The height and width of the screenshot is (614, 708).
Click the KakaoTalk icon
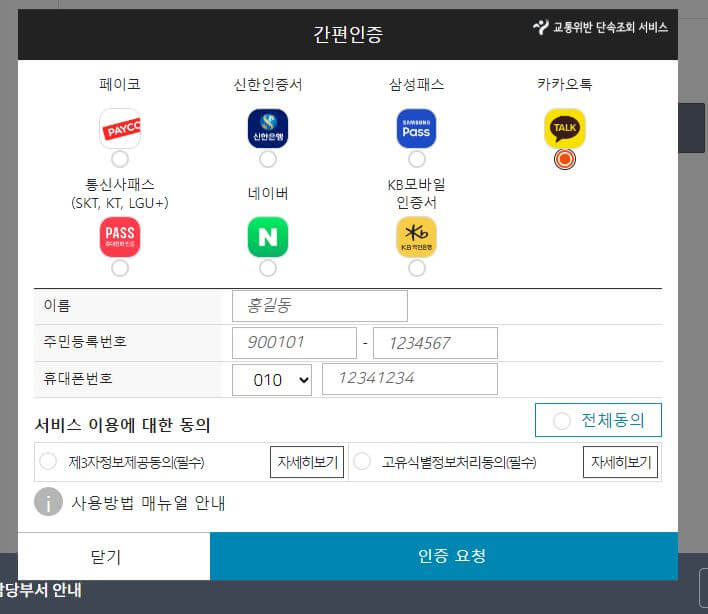click(564, 128)
